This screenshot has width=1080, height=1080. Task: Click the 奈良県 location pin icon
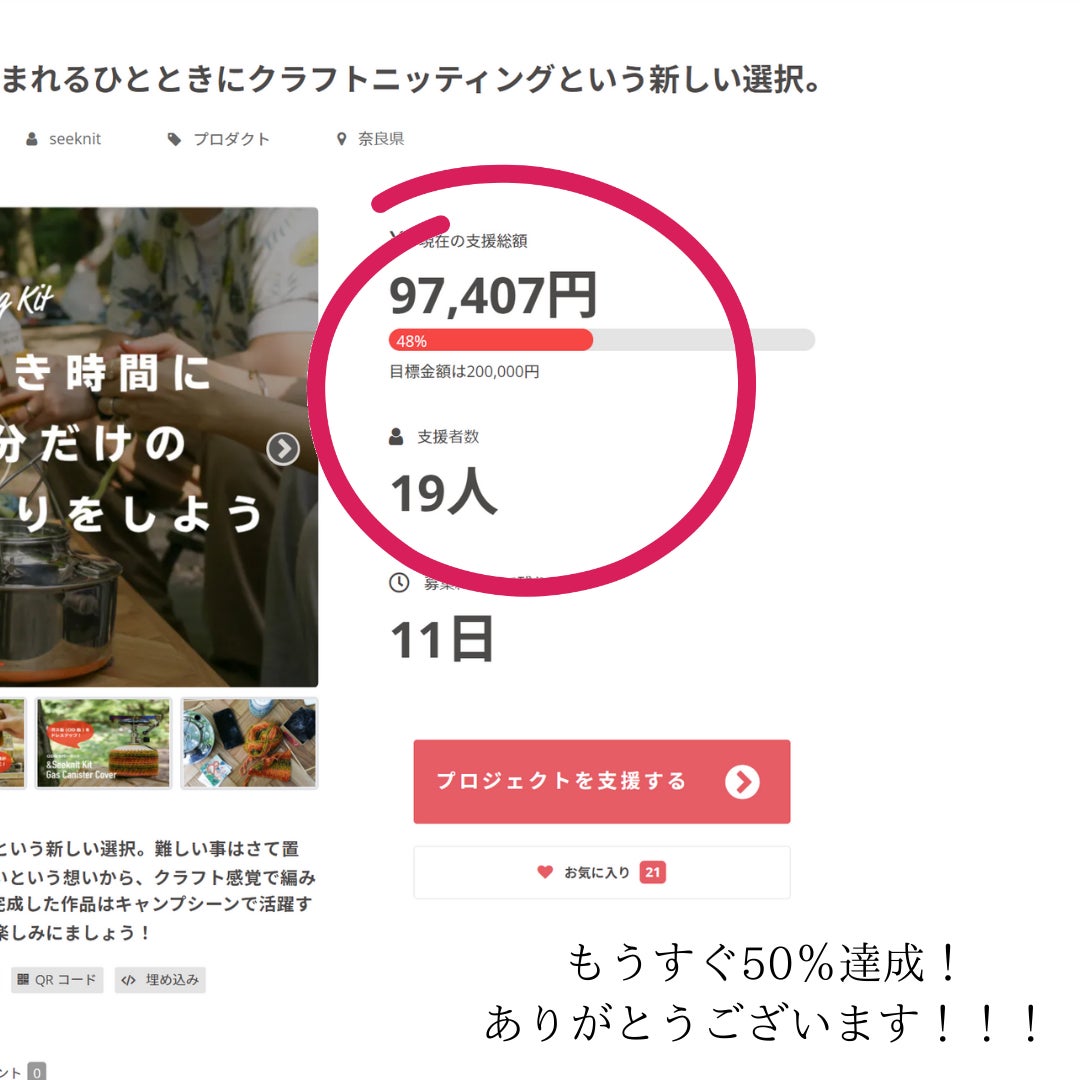pos(341,139)
